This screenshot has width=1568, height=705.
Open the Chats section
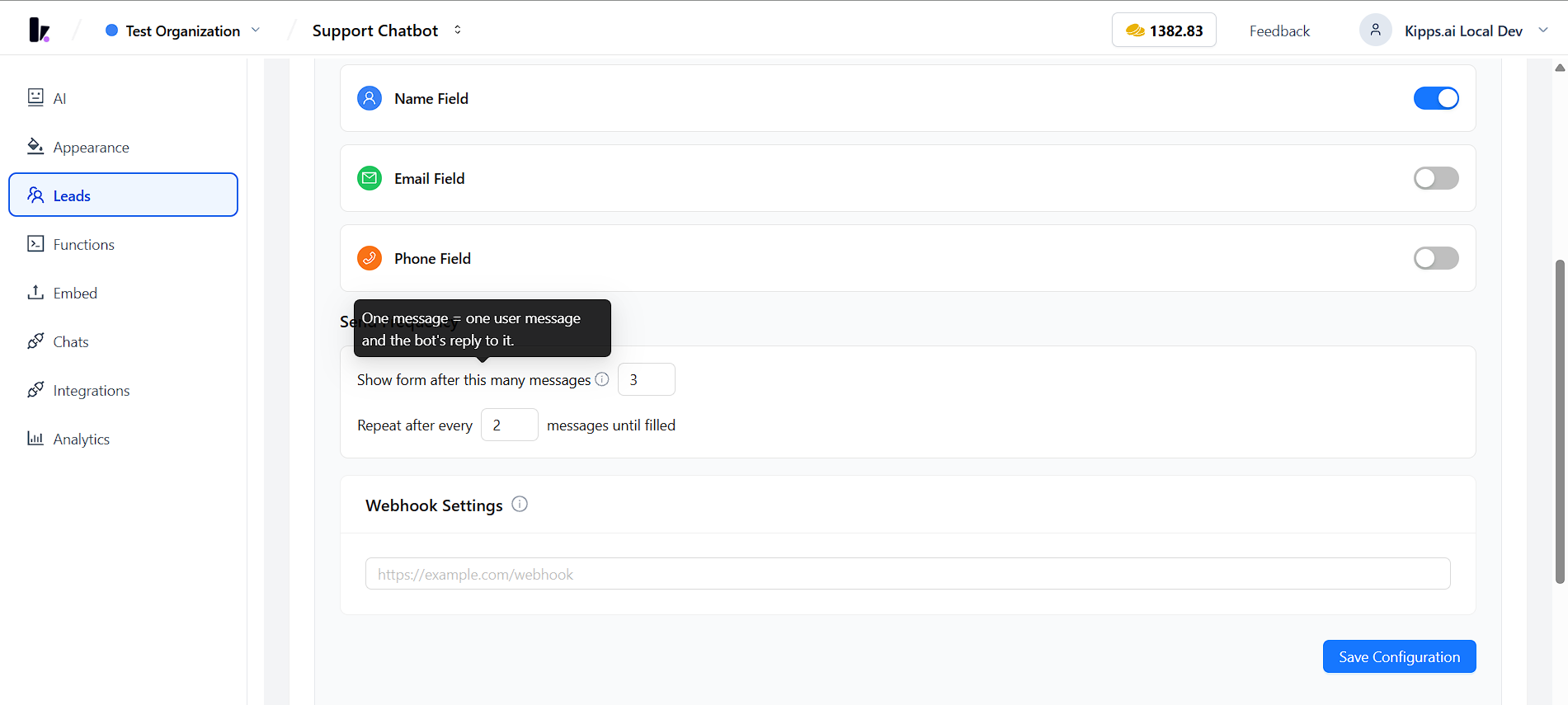click(x=123, y=341)
